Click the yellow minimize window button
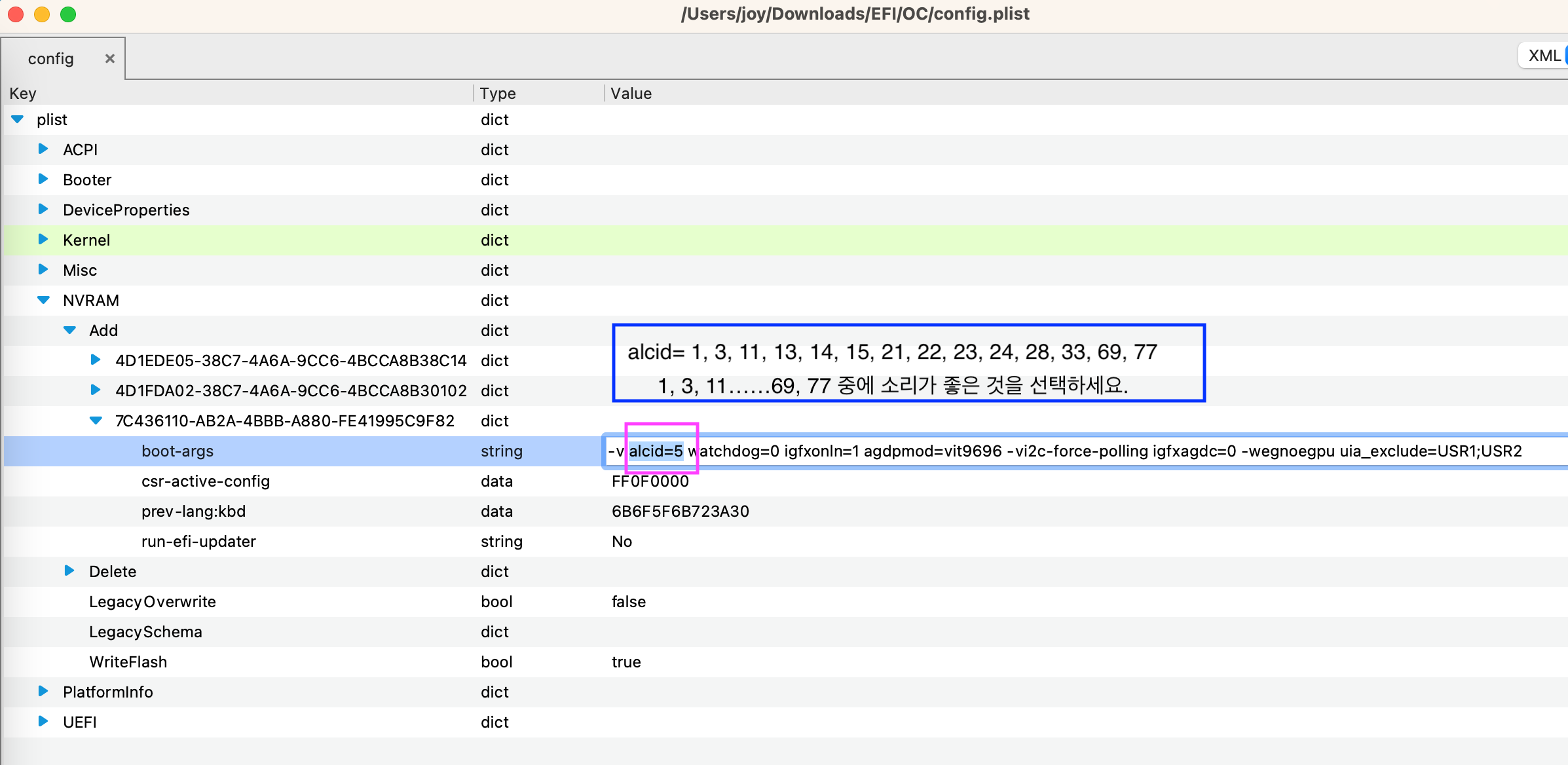This screenshot has height=765, width=1568. tap(42, 14)
